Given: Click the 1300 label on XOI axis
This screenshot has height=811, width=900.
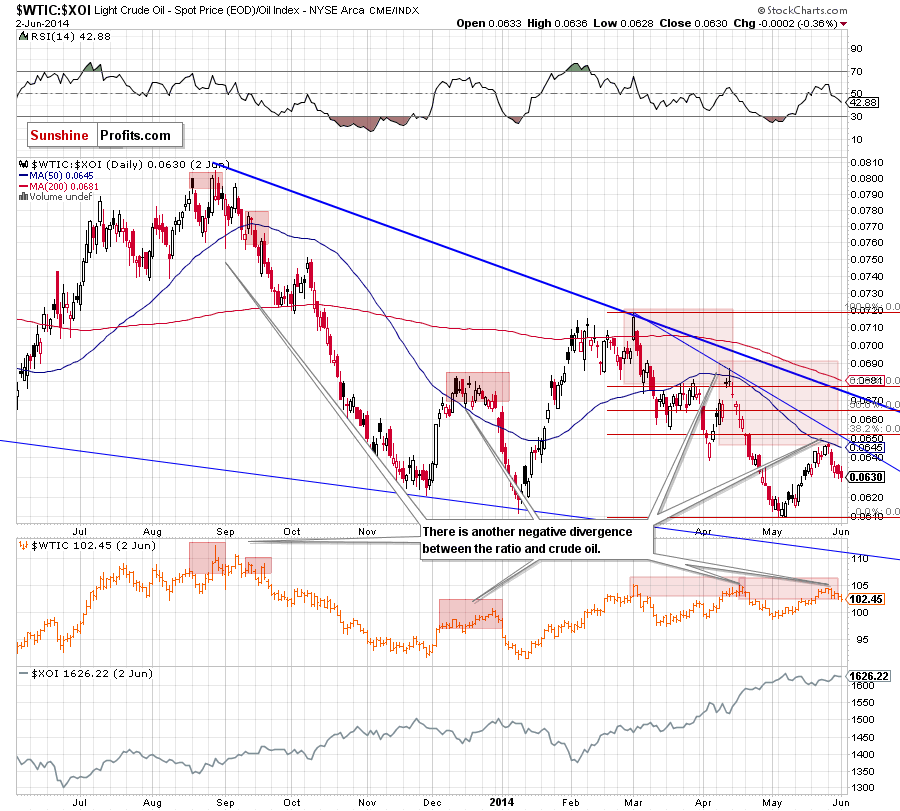Looking at the screenshot, I should pyautogui.click(x=864, y=788).
